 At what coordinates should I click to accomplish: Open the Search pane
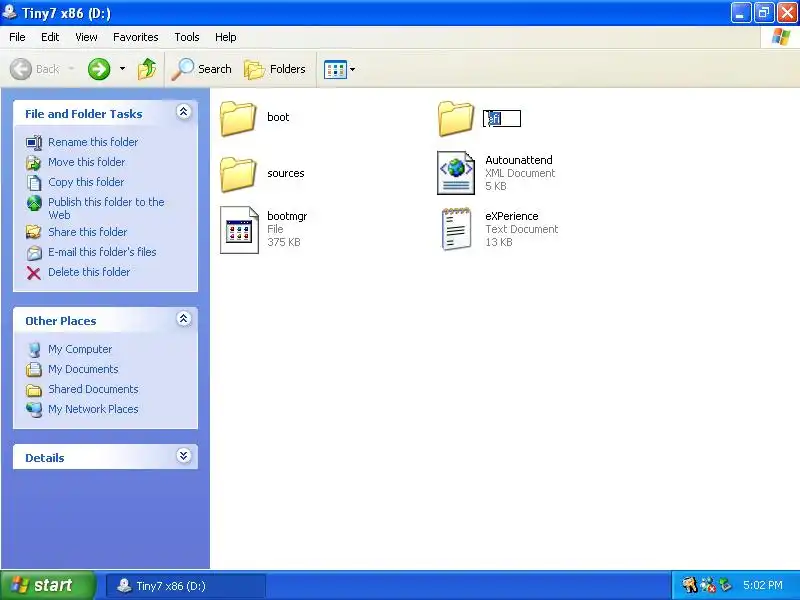[202, 69]
